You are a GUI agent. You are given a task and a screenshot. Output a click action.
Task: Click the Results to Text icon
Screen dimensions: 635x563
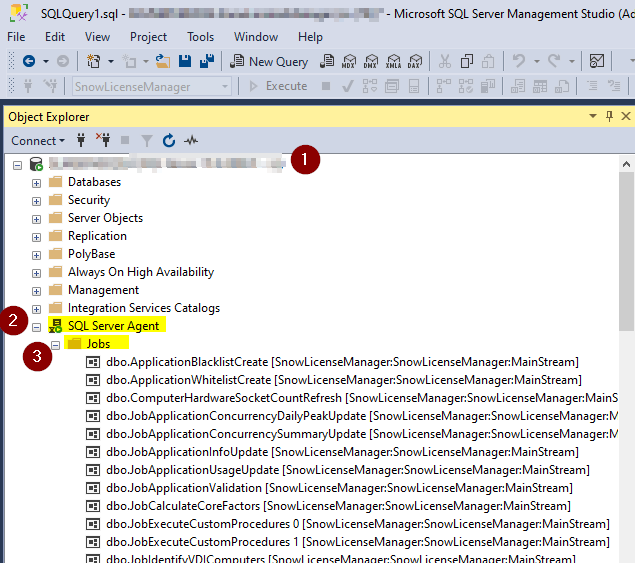click(x=518, y=86)
